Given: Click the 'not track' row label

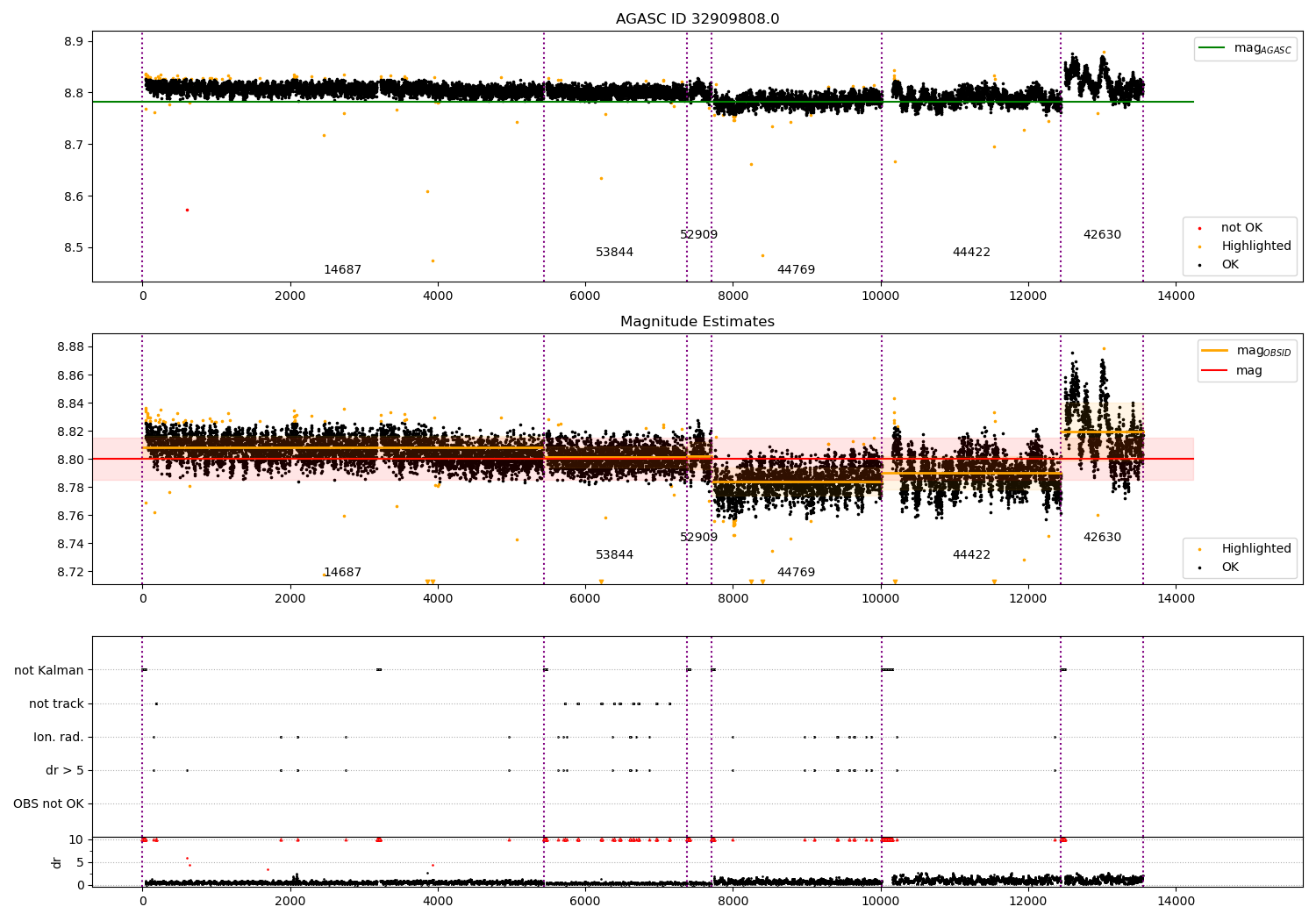Looking at the screenshot, I should click(56, 704).
